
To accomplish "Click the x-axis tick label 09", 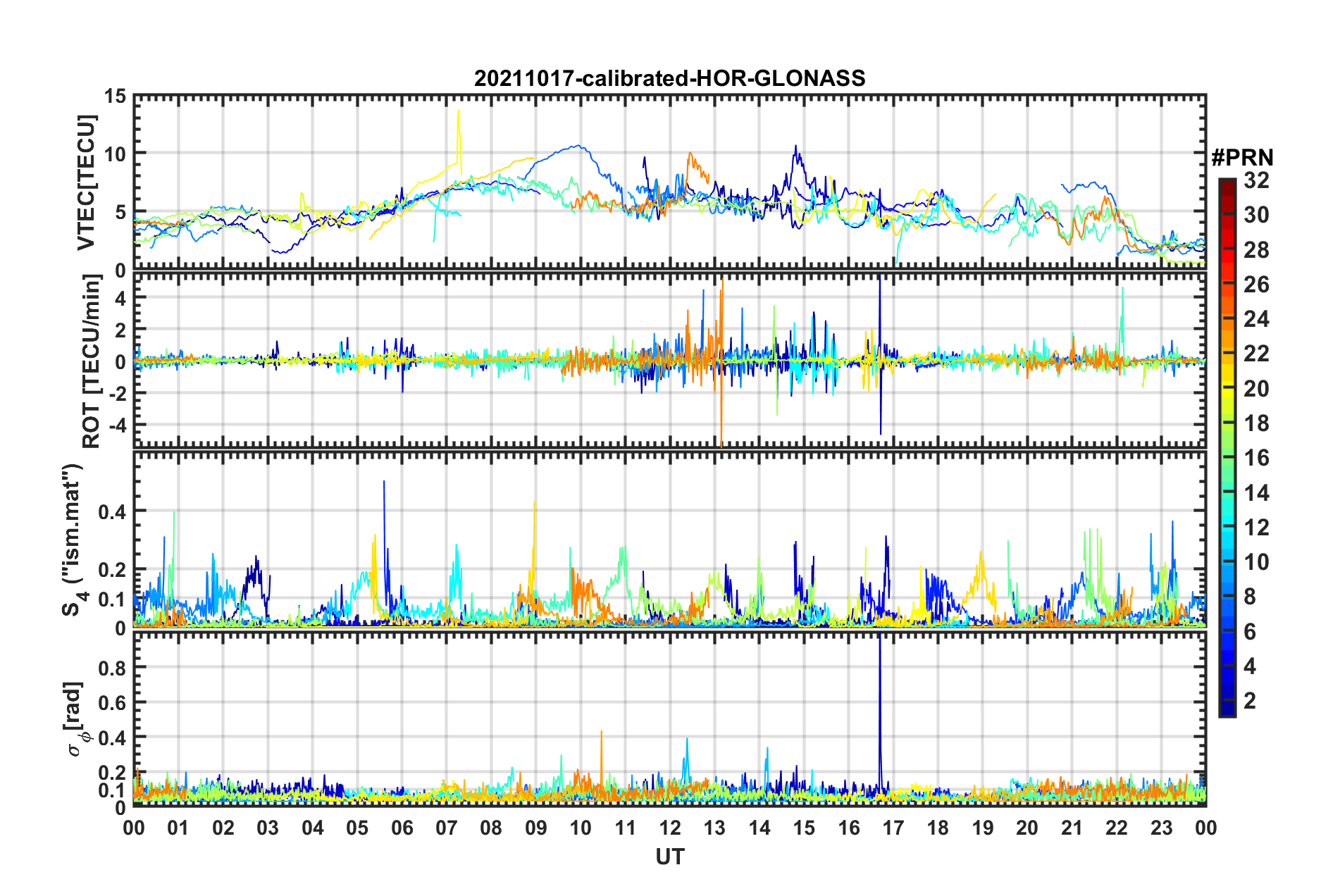I will [x=536, y=828].
